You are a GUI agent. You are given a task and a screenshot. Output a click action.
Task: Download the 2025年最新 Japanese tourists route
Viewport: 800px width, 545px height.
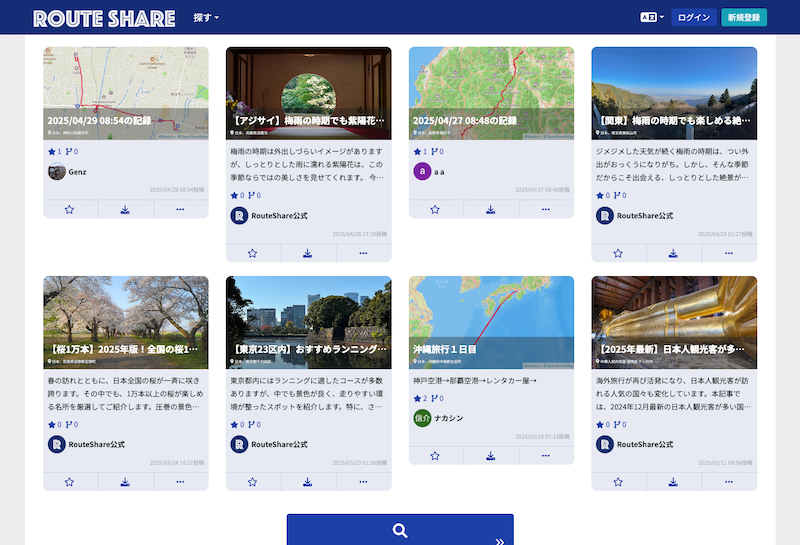coord(673,482)
